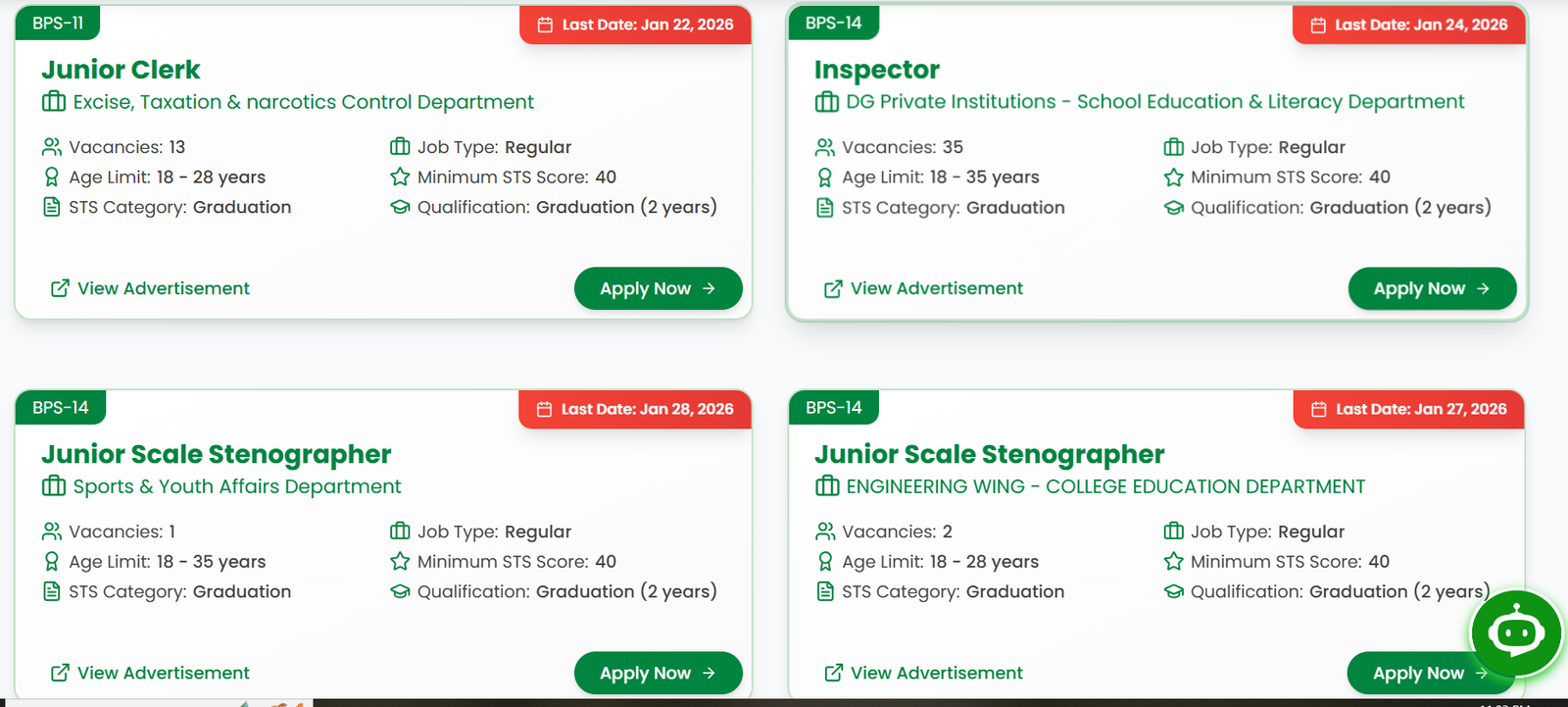Click vacancies people icon on Inspector card

[825, 147]
